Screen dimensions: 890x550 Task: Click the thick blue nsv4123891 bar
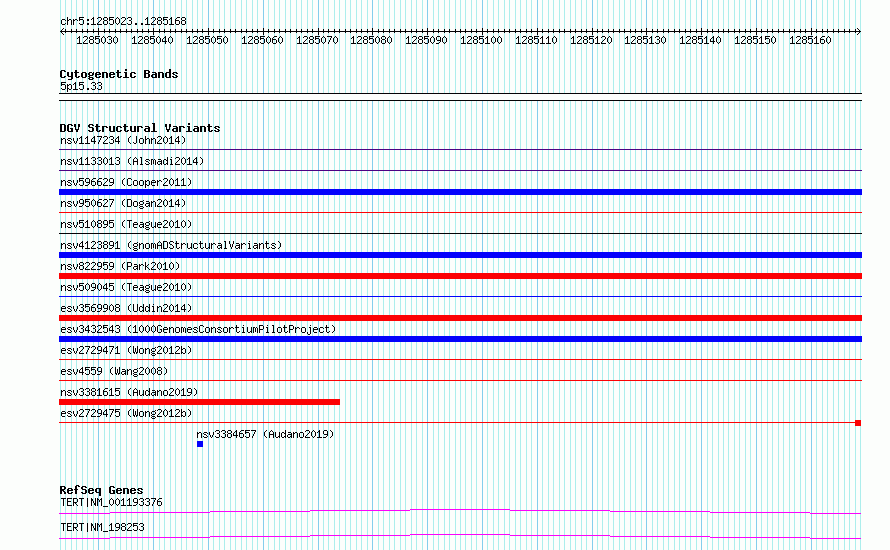click(x=460, y=255)
